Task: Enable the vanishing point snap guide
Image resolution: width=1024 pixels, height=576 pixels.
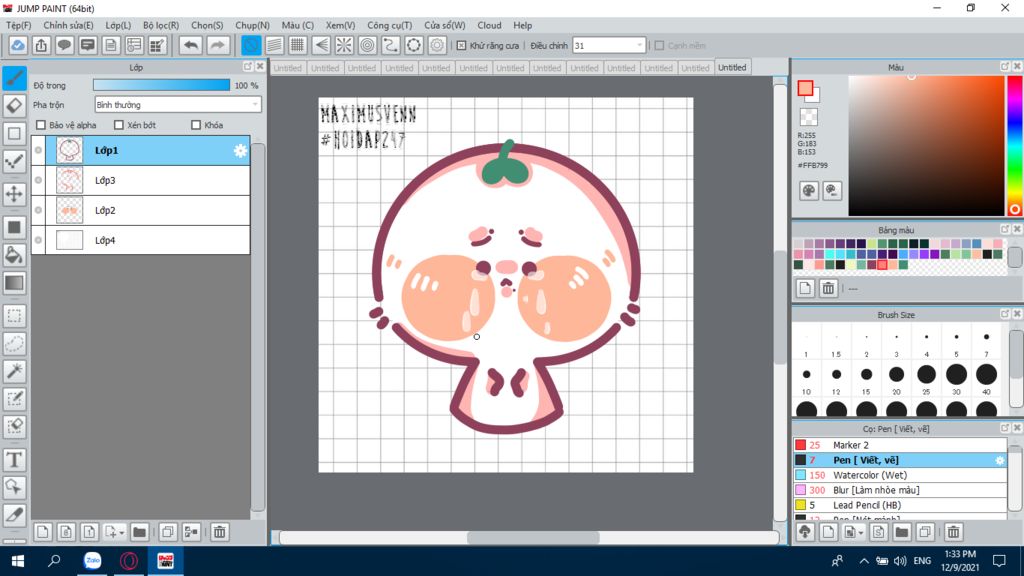Action: [321, 45]
